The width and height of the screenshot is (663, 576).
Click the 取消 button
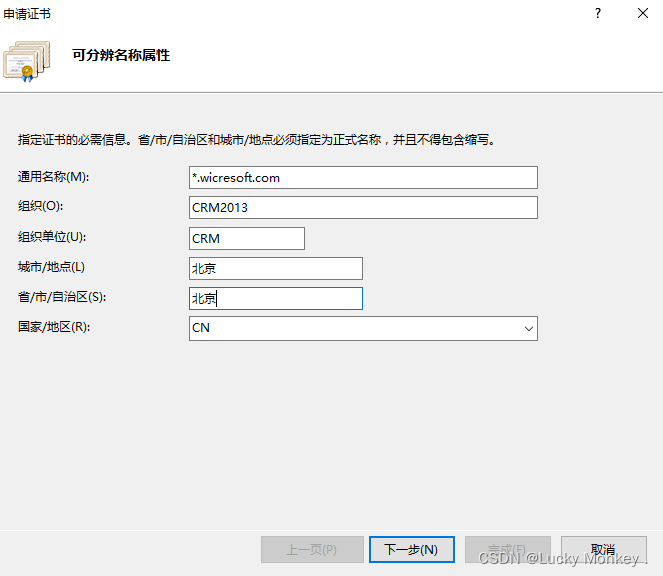click(603, 549)
